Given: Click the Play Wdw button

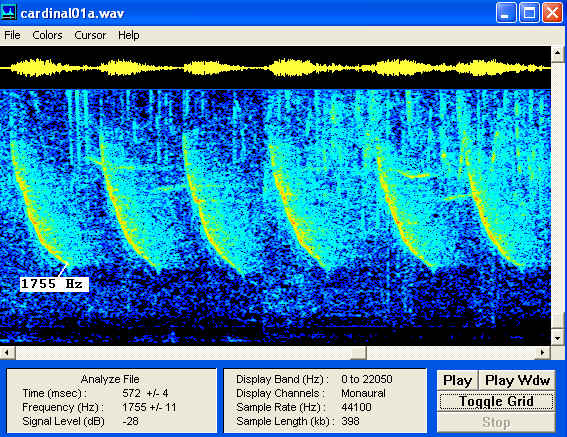Looking at the screenshot, I should click(517, 381).
